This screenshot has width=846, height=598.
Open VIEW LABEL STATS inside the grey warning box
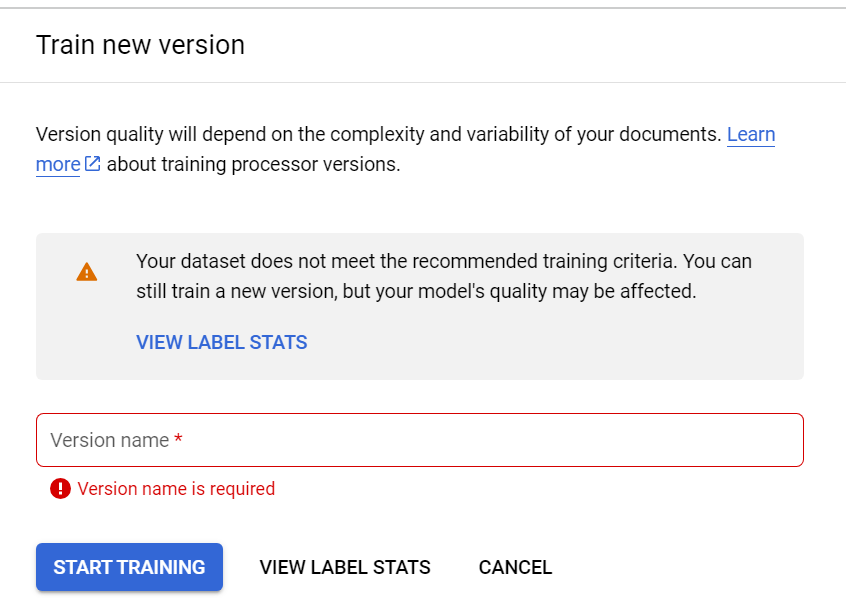(221, 342)
